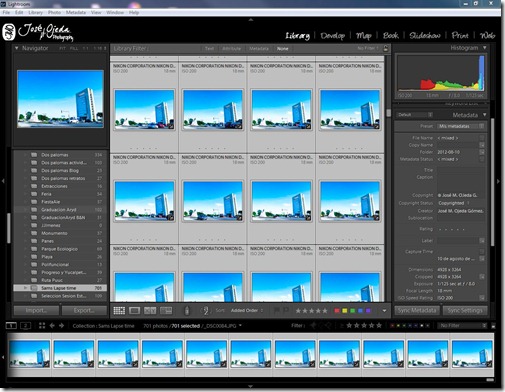Viewport: 505px width, 392px height.
Task: Open the Sort Added Order dropdown
Action: point(247,310)
